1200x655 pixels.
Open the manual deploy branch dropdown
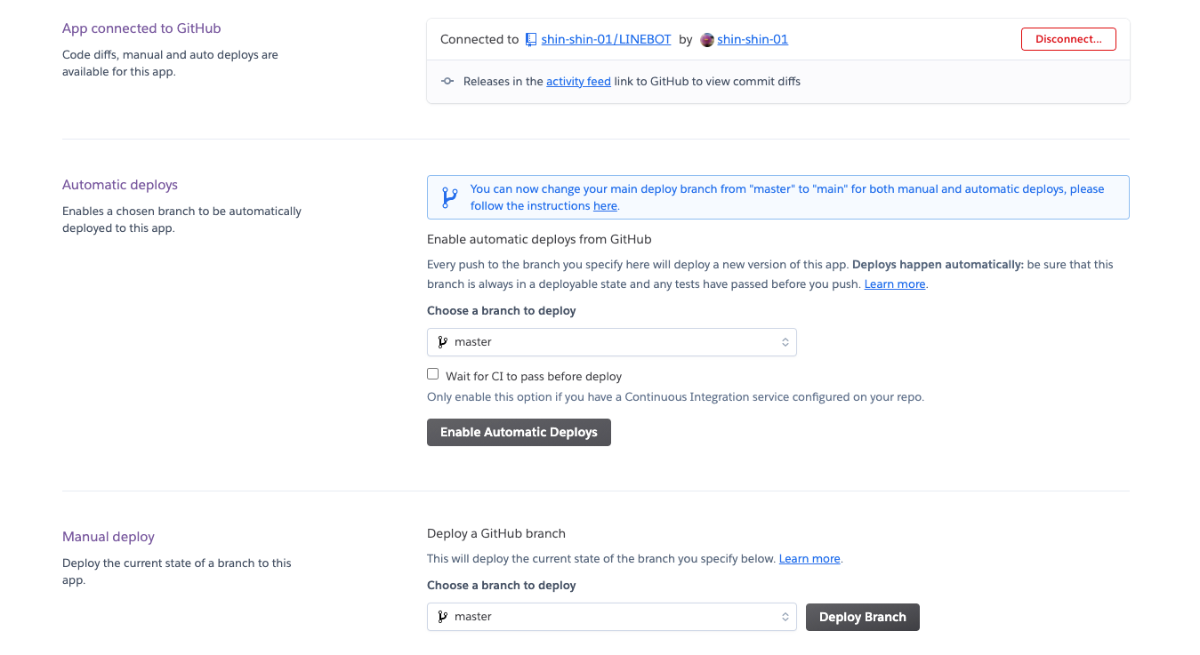611,617
